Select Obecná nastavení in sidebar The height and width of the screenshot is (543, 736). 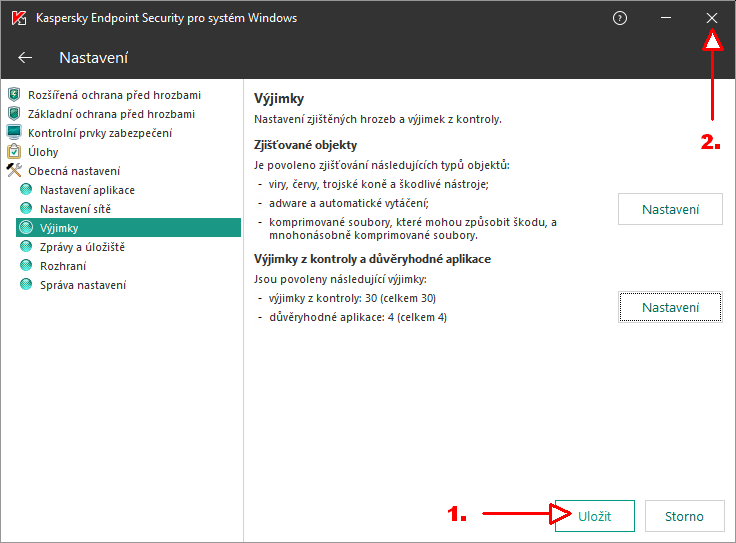click(74, 171)
